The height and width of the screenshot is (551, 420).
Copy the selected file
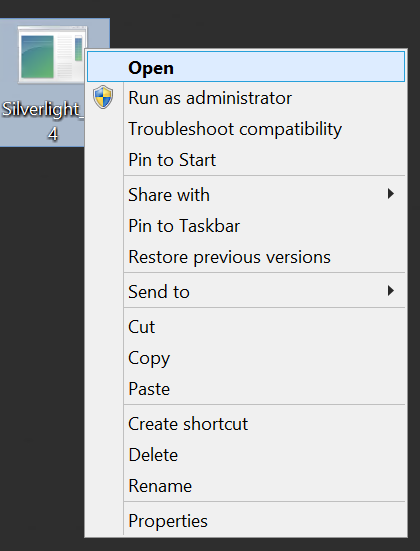point(246,358)
